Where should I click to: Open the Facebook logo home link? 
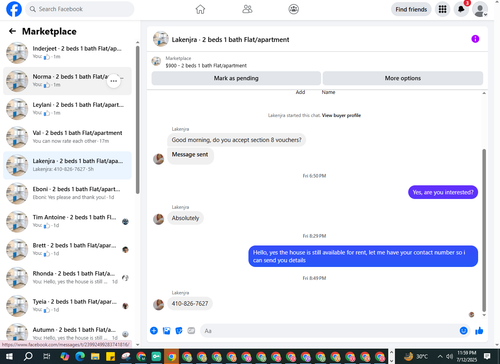point(14,9)
